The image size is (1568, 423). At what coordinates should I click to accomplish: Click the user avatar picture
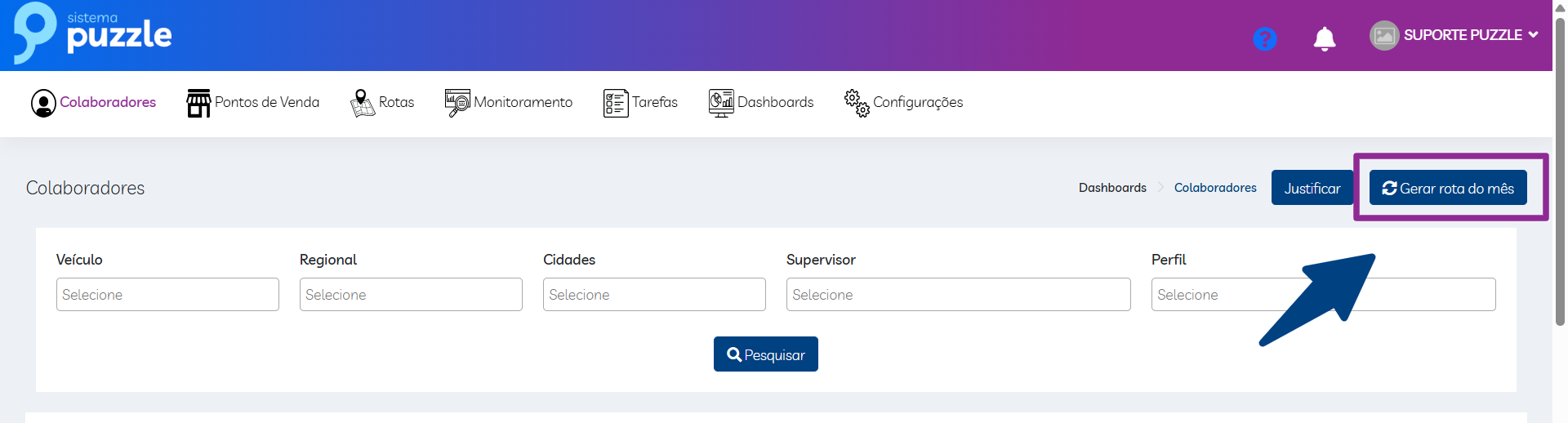tap(1384, 35)
